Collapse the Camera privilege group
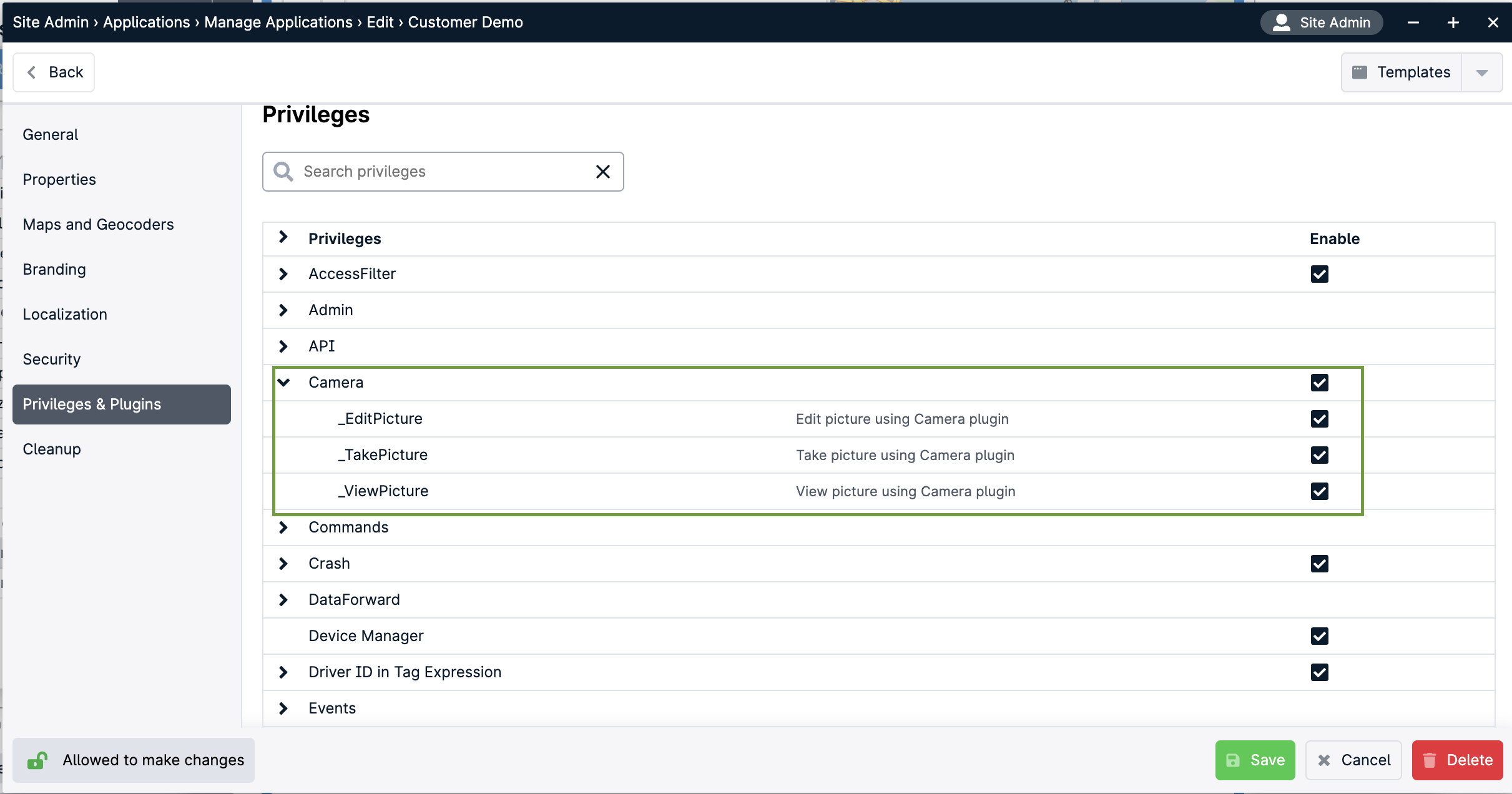 (x=284, y=382)
